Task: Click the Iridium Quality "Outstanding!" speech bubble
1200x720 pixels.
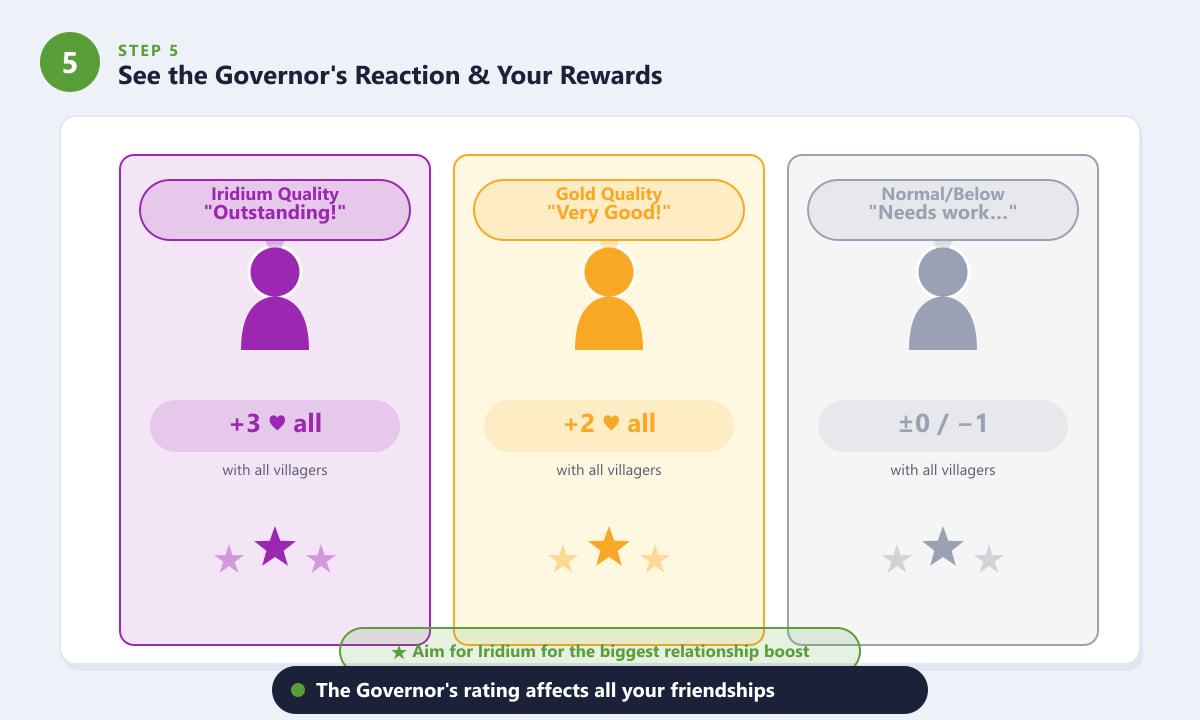Action: tap(275, 210)
